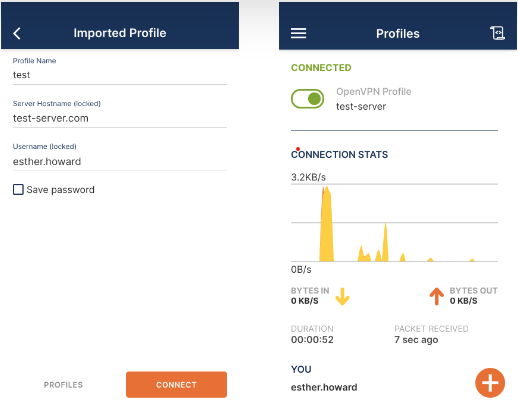The width and height of the screenshot is (518, 408).
Task: Click the CONNECTED status label
Action: [x=321, y=68]
